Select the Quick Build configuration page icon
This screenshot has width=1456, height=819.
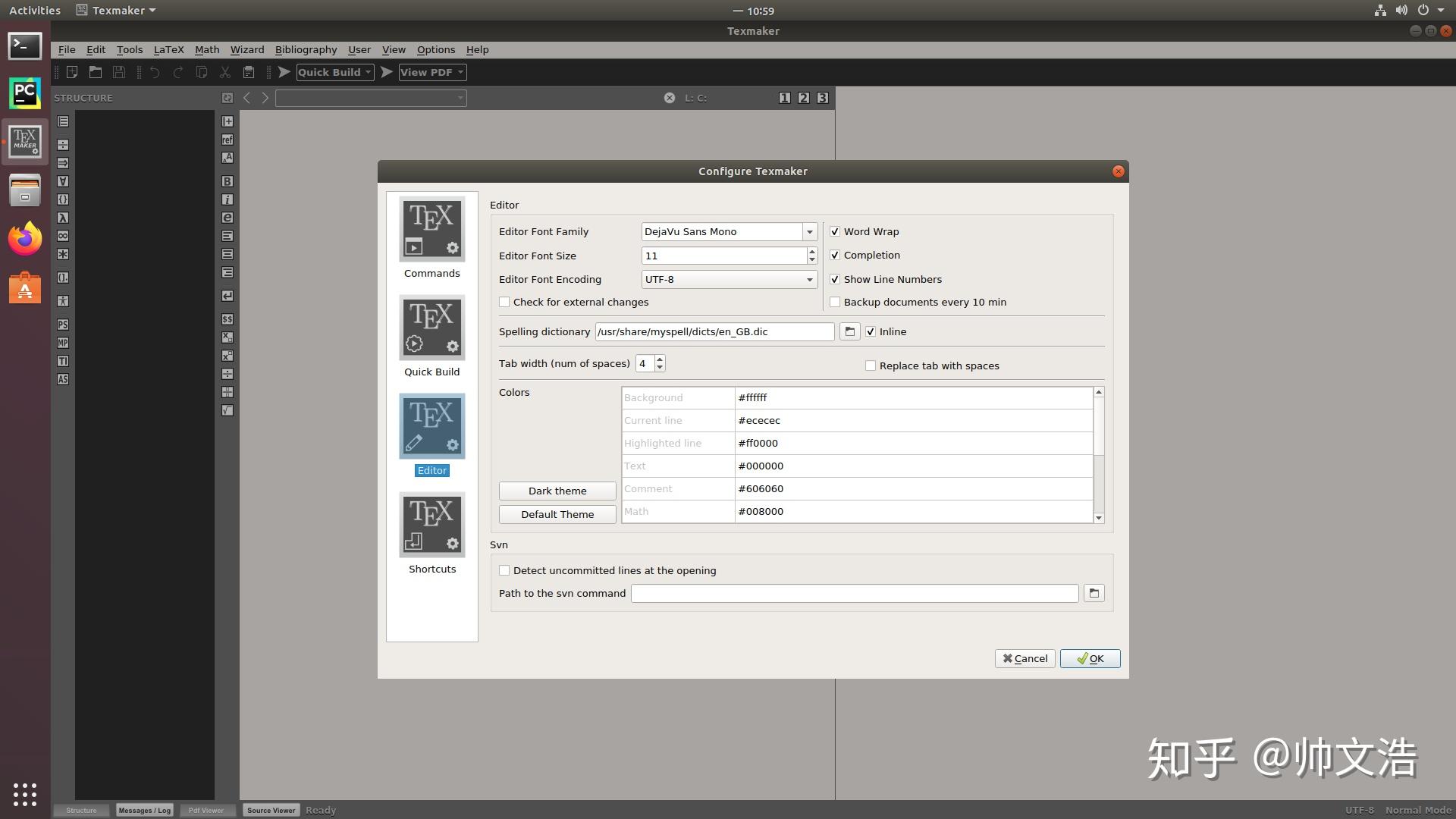pos(432,328)
